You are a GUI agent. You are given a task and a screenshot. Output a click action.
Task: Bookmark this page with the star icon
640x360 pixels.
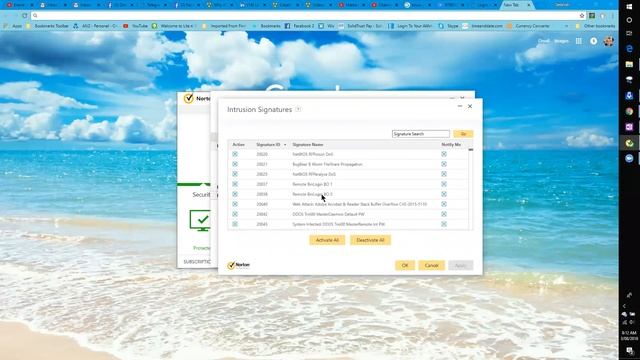(582, 16)
